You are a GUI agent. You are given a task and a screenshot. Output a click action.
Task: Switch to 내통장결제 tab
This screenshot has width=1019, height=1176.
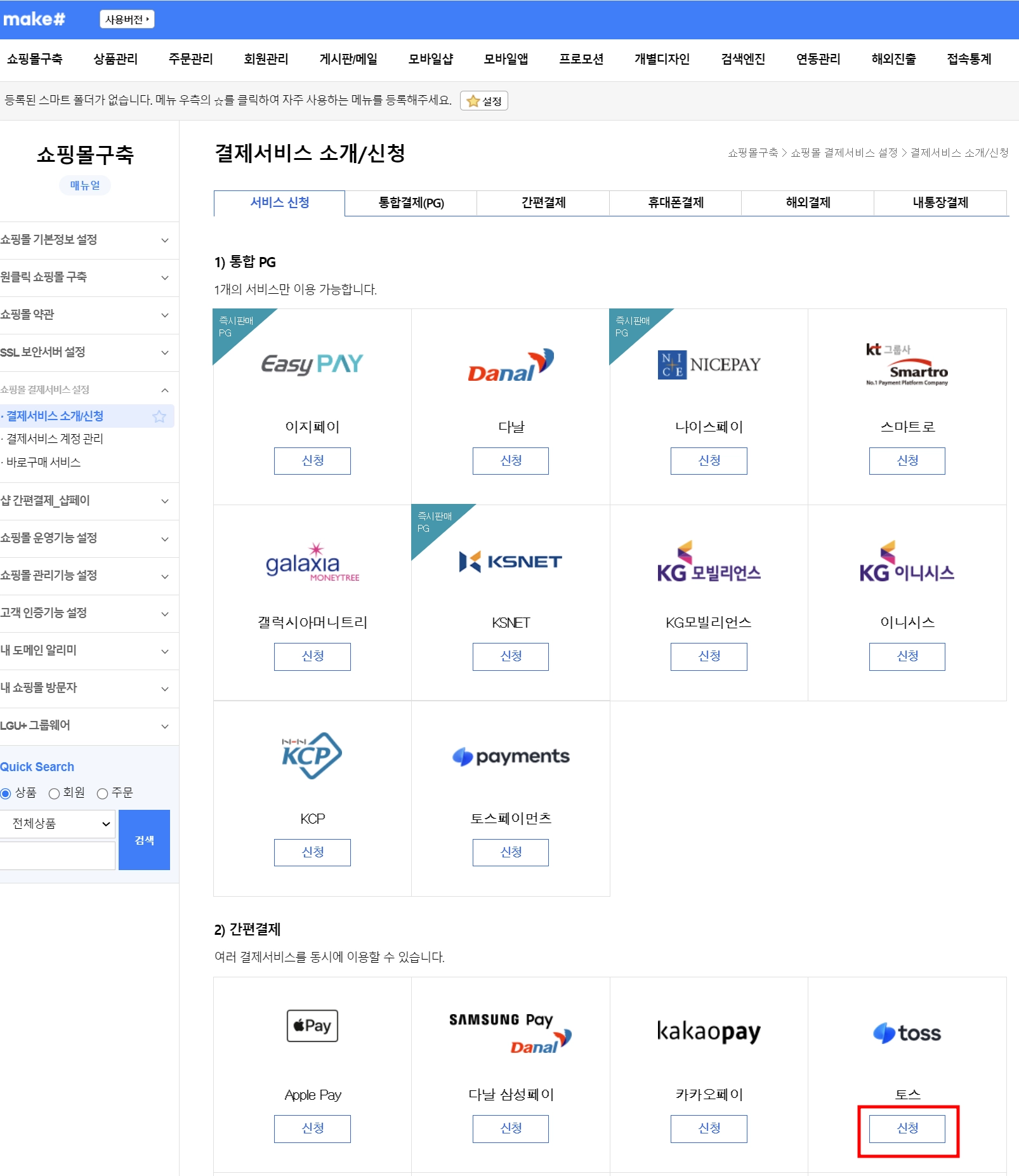940,203
